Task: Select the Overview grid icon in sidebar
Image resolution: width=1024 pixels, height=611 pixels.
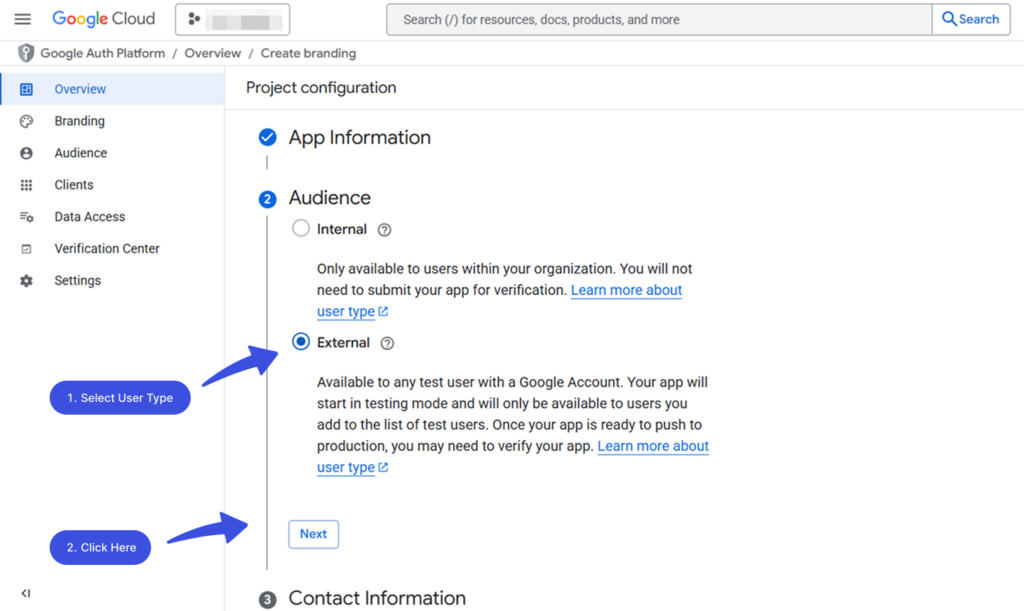Action: click(25, 88)
